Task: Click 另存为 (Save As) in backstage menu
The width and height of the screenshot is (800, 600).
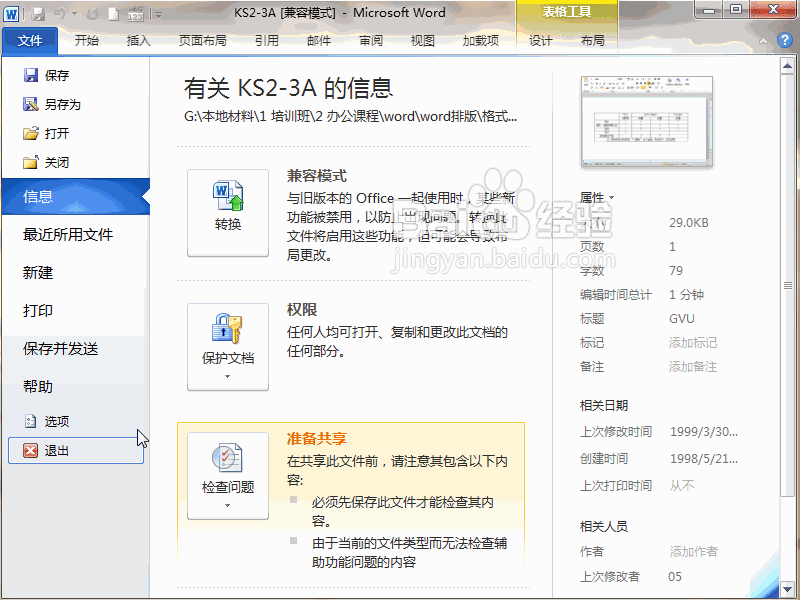Action: [x=52, y=105]
